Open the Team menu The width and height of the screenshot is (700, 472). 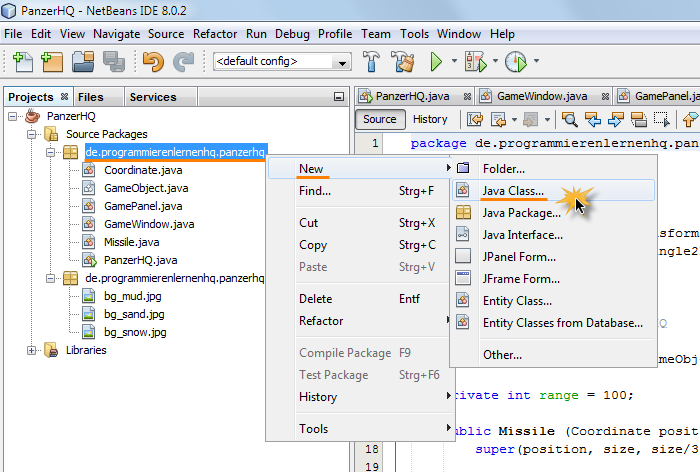click(375, 34)
